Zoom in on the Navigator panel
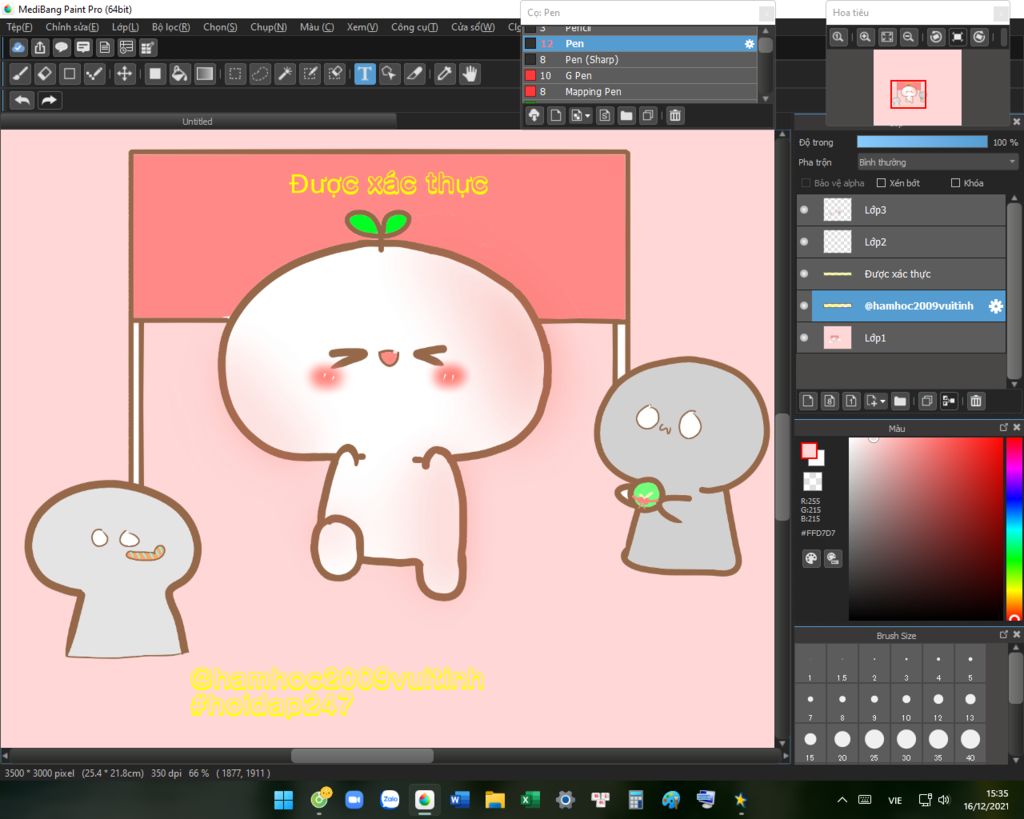 coord(865,37)
